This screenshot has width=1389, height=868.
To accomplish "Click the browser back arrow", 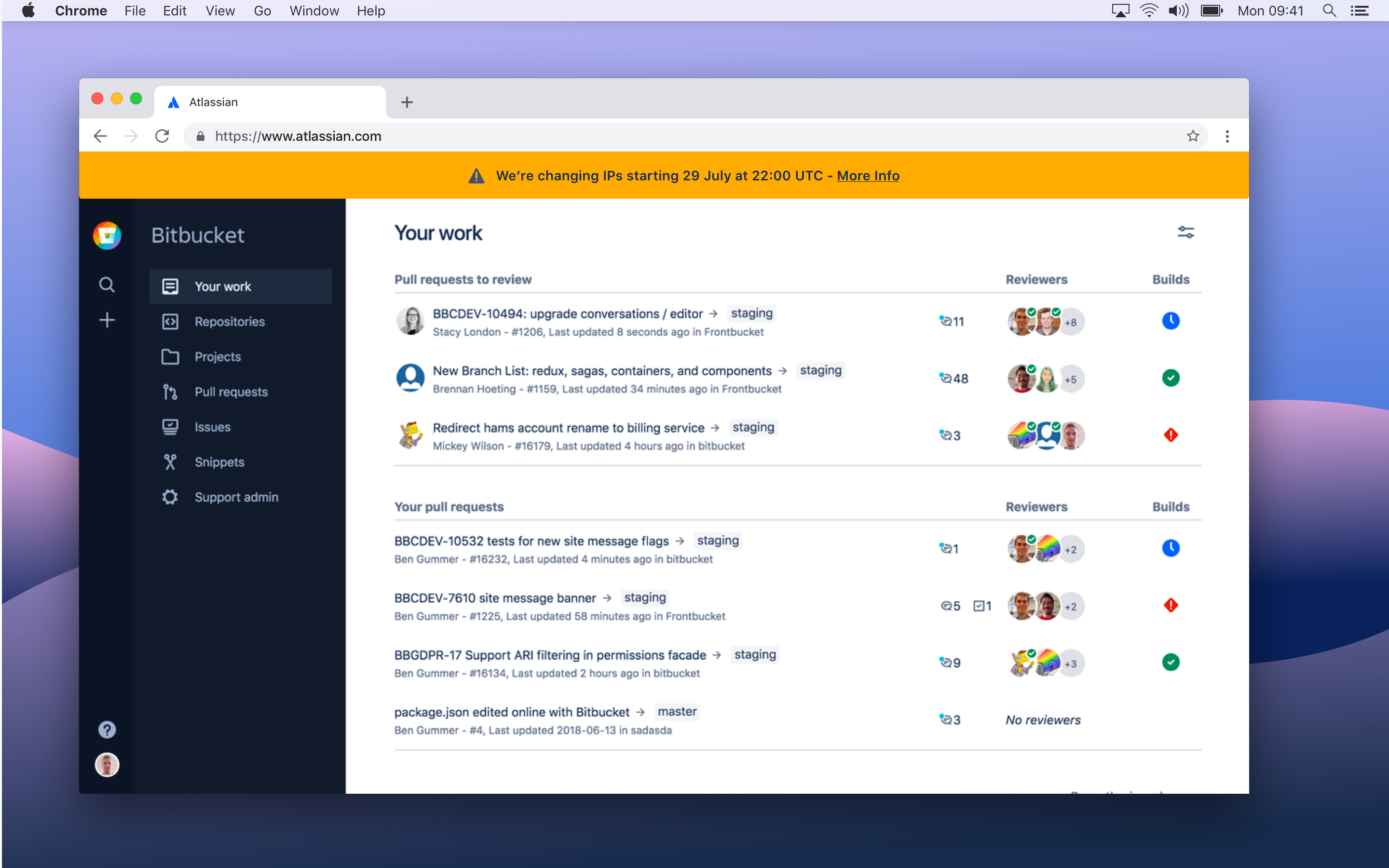I will (x=100, y=136).
